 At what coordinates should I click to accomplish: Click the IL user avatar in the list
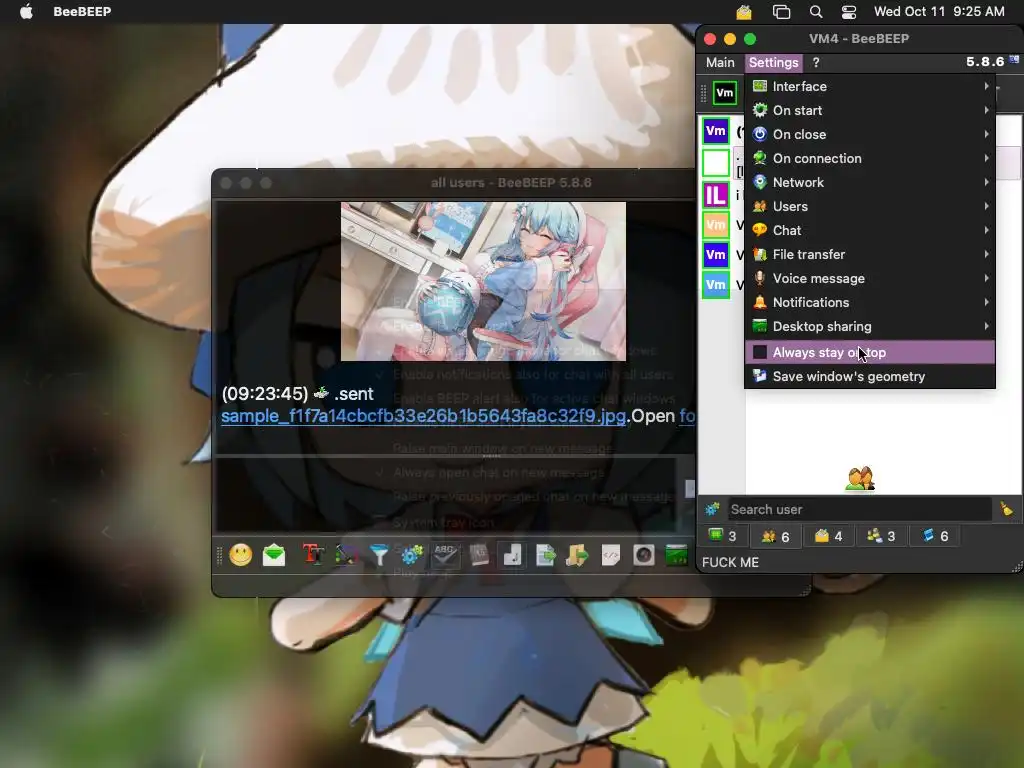(716, 195)
